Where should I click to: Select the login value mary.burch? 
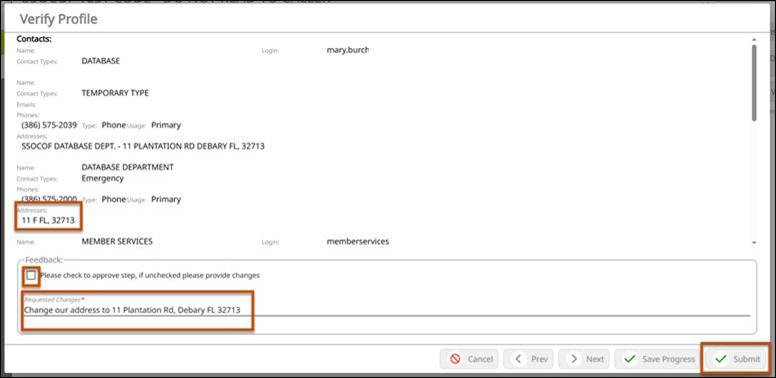(x=348, y=50)
